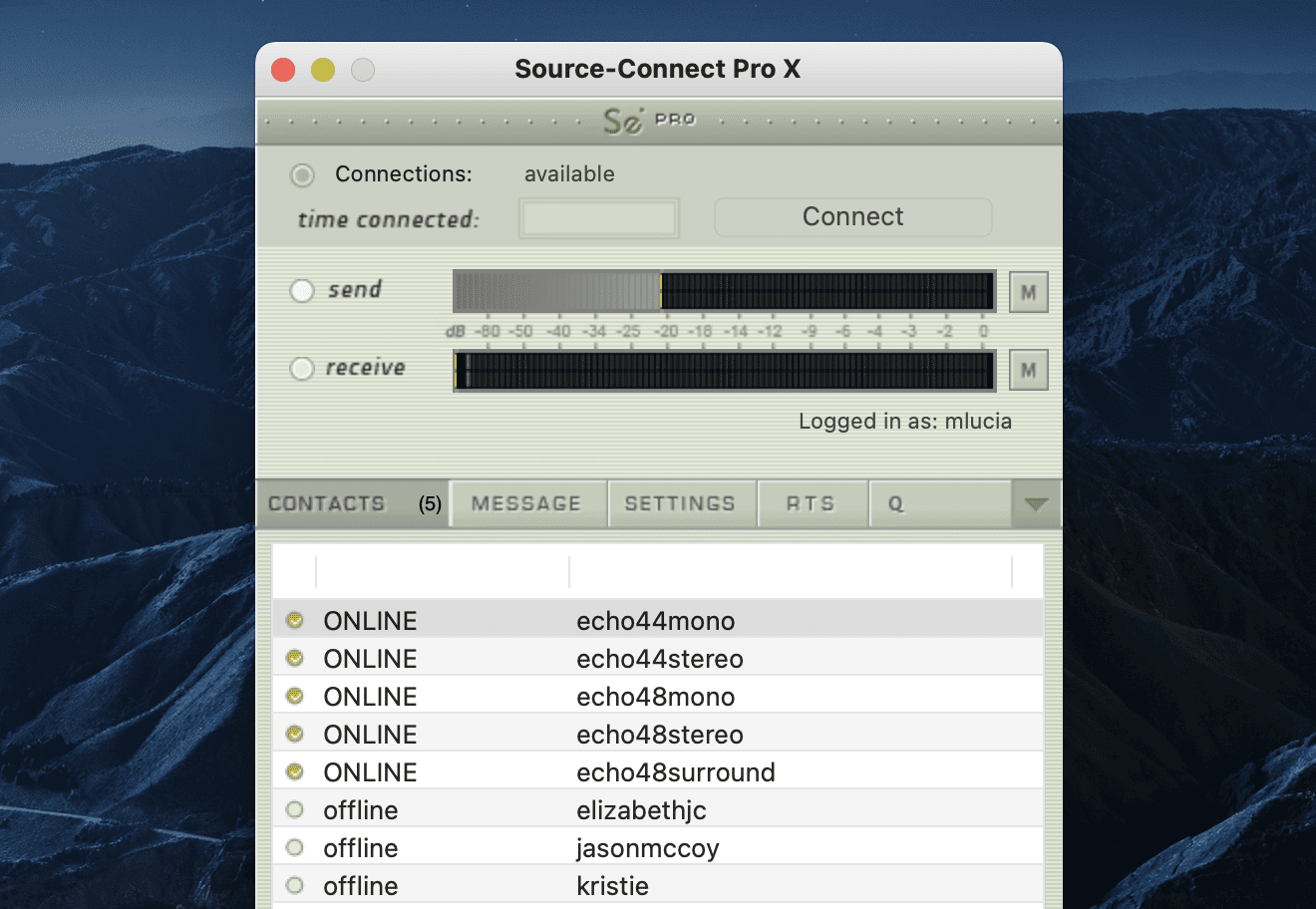Click the online status icon beside echo48surround
Image resolution: width=1316 pixels, height=909 pixels.
[x=294, y=771]
